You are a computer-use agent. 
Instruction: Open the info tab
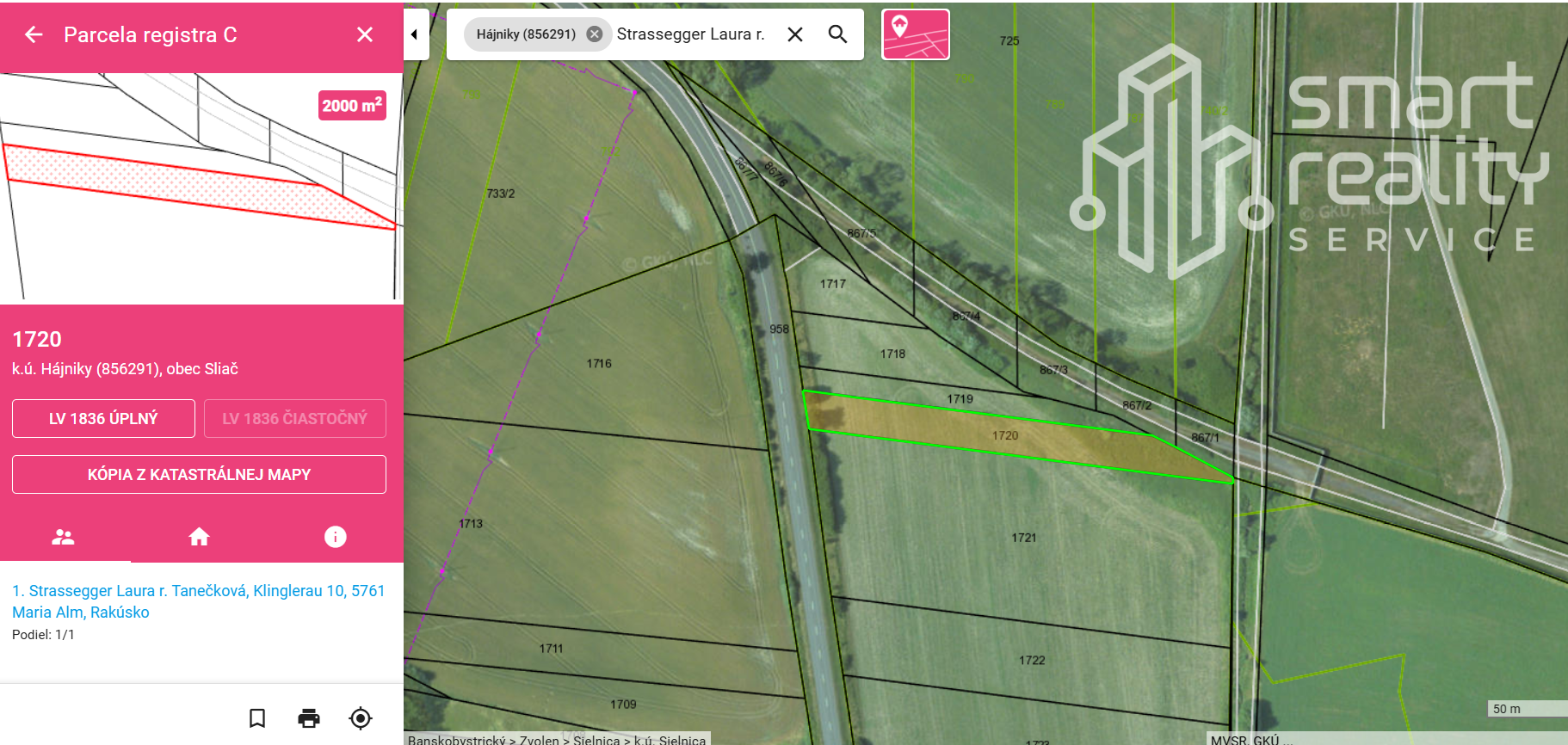[x=335, y=537]
